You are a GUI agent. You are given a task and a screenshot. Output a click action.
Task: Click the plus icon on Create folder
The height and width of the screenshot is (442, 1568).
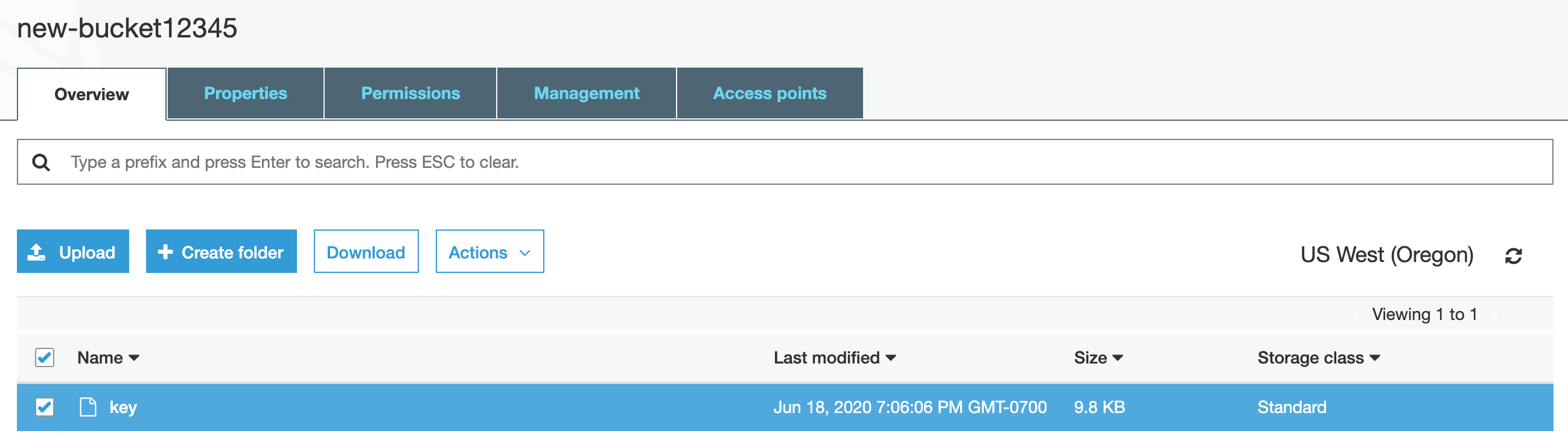point(165,251)
